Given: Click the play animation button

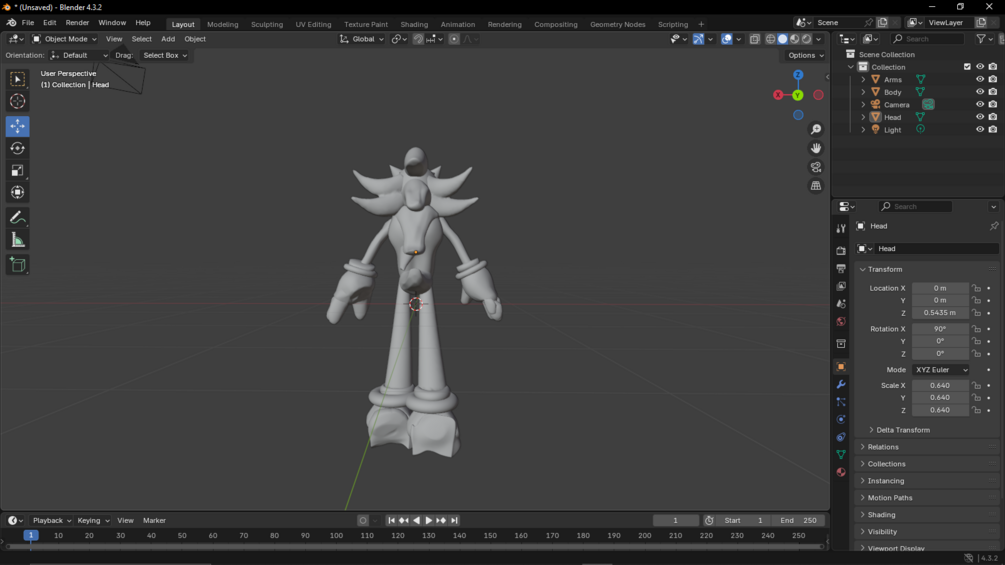Looking at the screenshot, I should point(429,521).
